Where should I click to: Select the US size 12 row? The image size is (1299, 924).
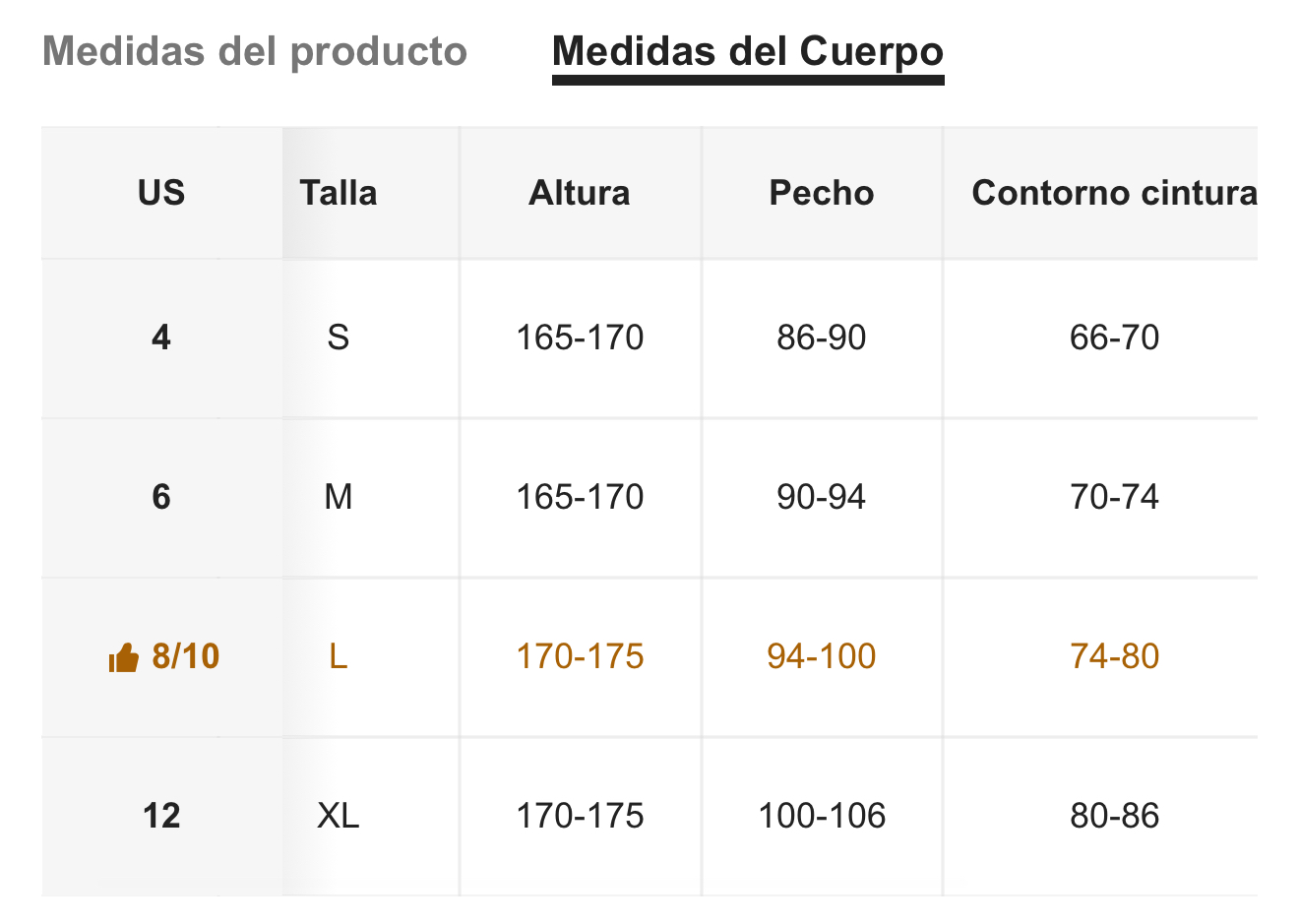649,817
